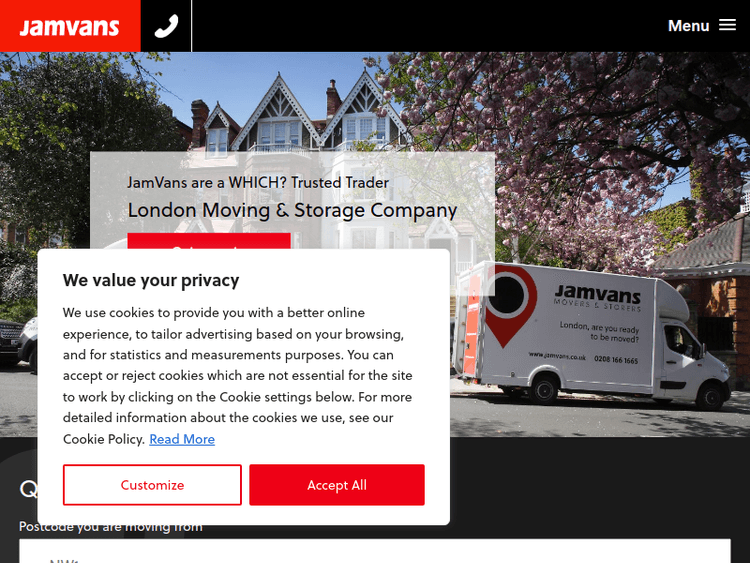This screenshot has height=563, width=750.
Task: Open the Read More cookie policy link
Action: coord(182,439)
